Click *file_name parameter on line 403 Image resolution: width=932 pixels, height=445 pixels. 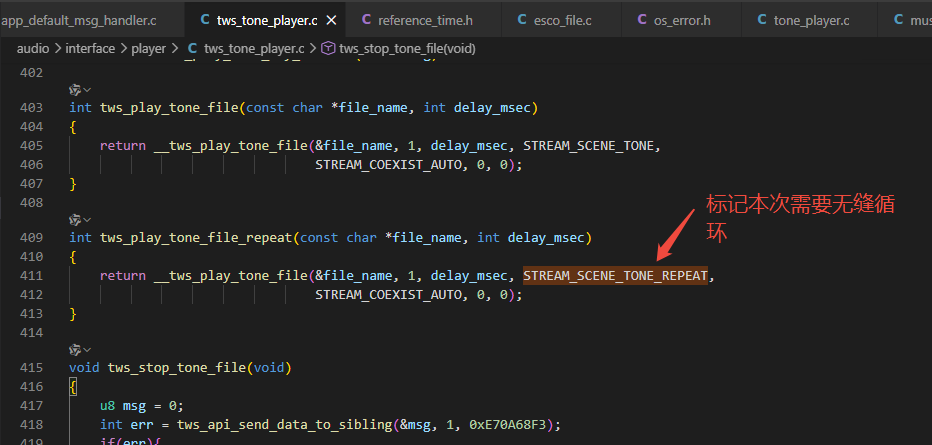point(370,108)
